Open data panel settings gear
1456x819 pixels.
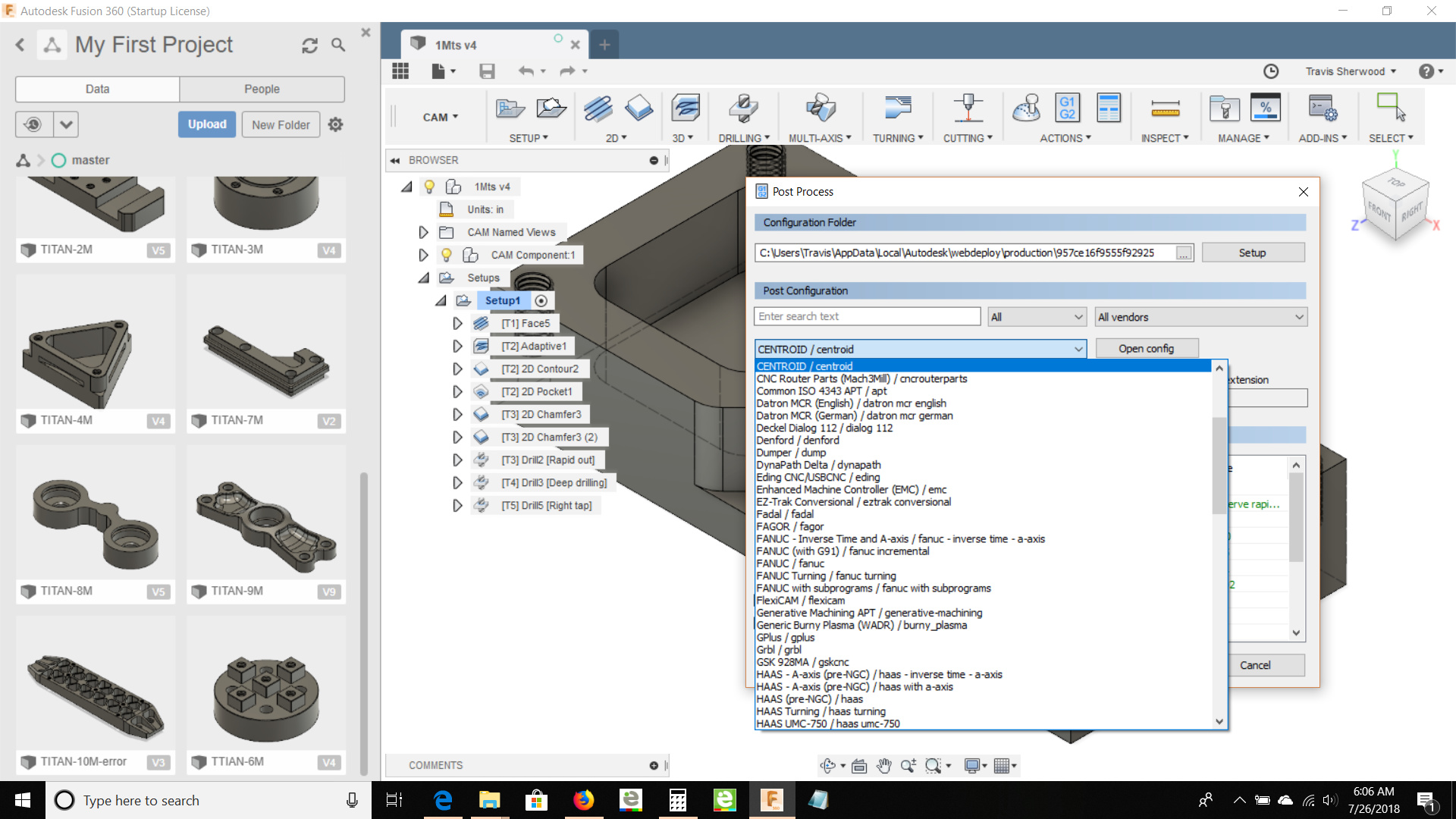pos(336,124)
